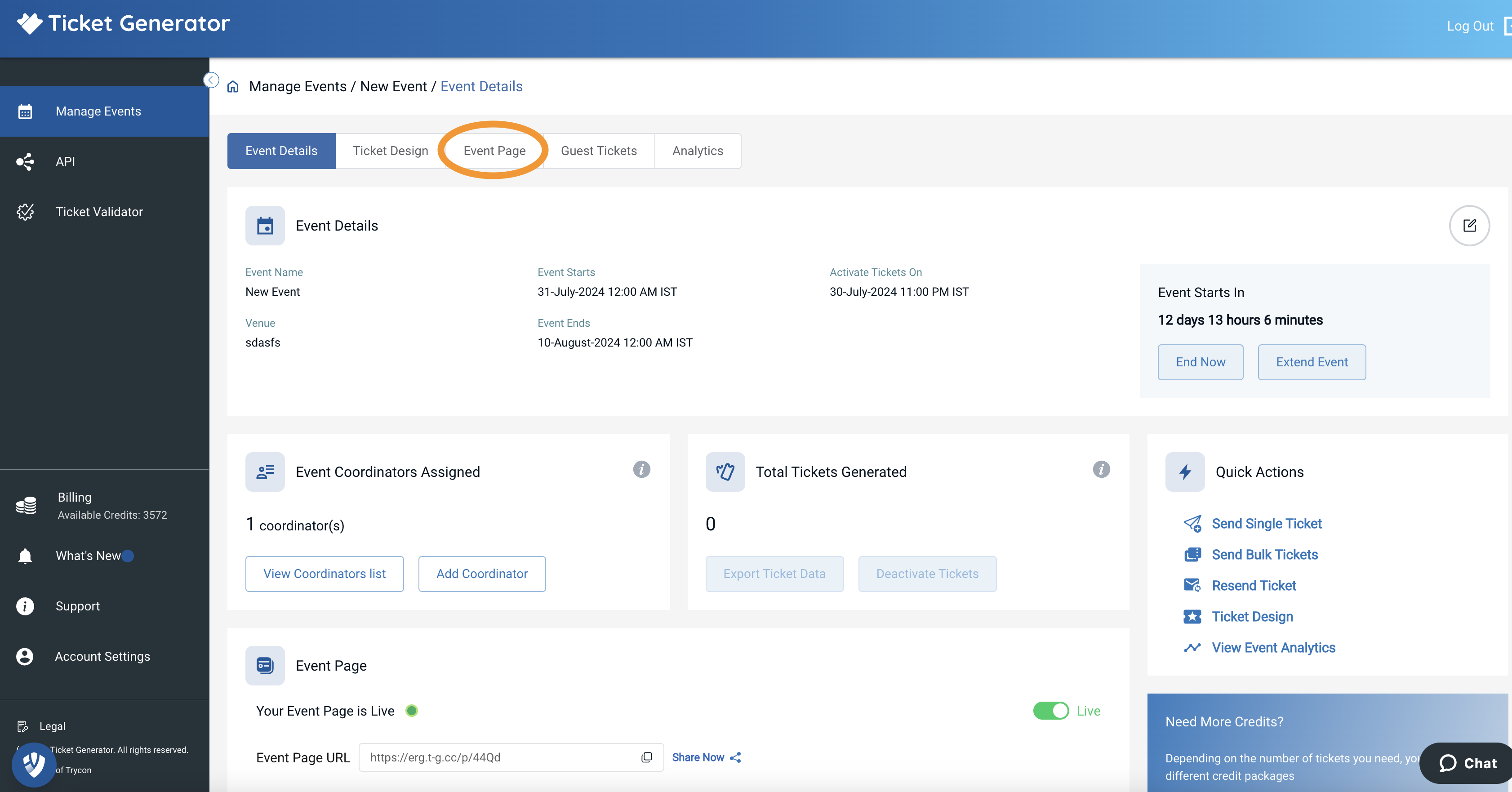
Task: Open the Chat widget
Action: click(x=1466, y=763)
